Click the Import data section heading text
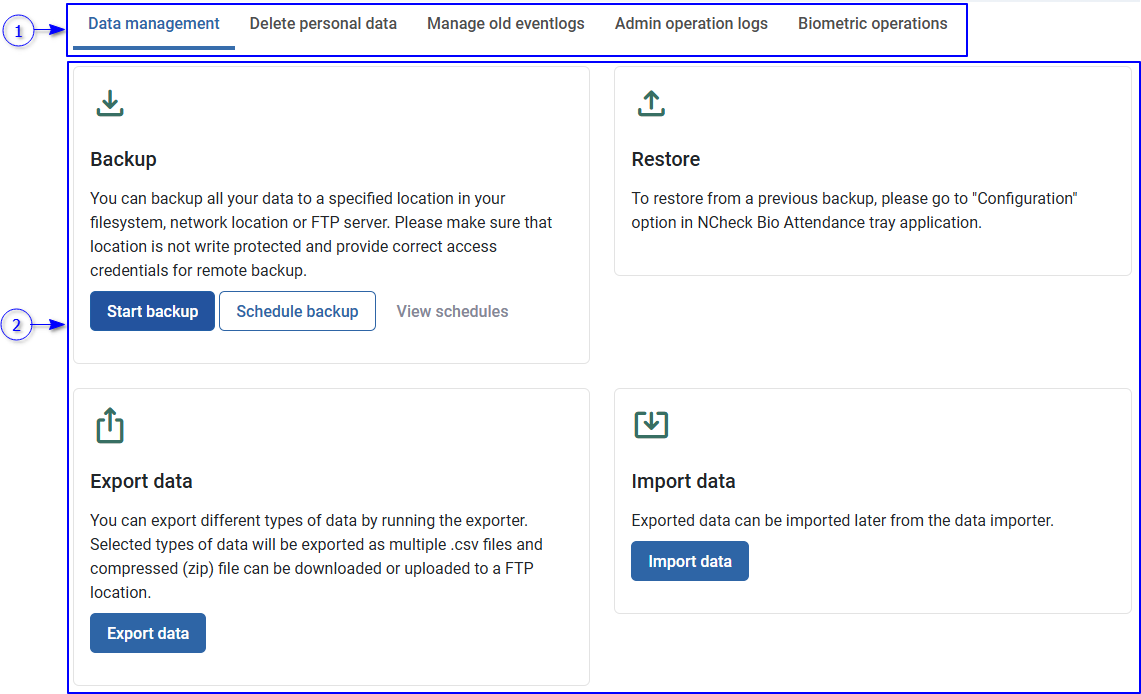This screenshot has width=1141, height=694. point(683,481)
